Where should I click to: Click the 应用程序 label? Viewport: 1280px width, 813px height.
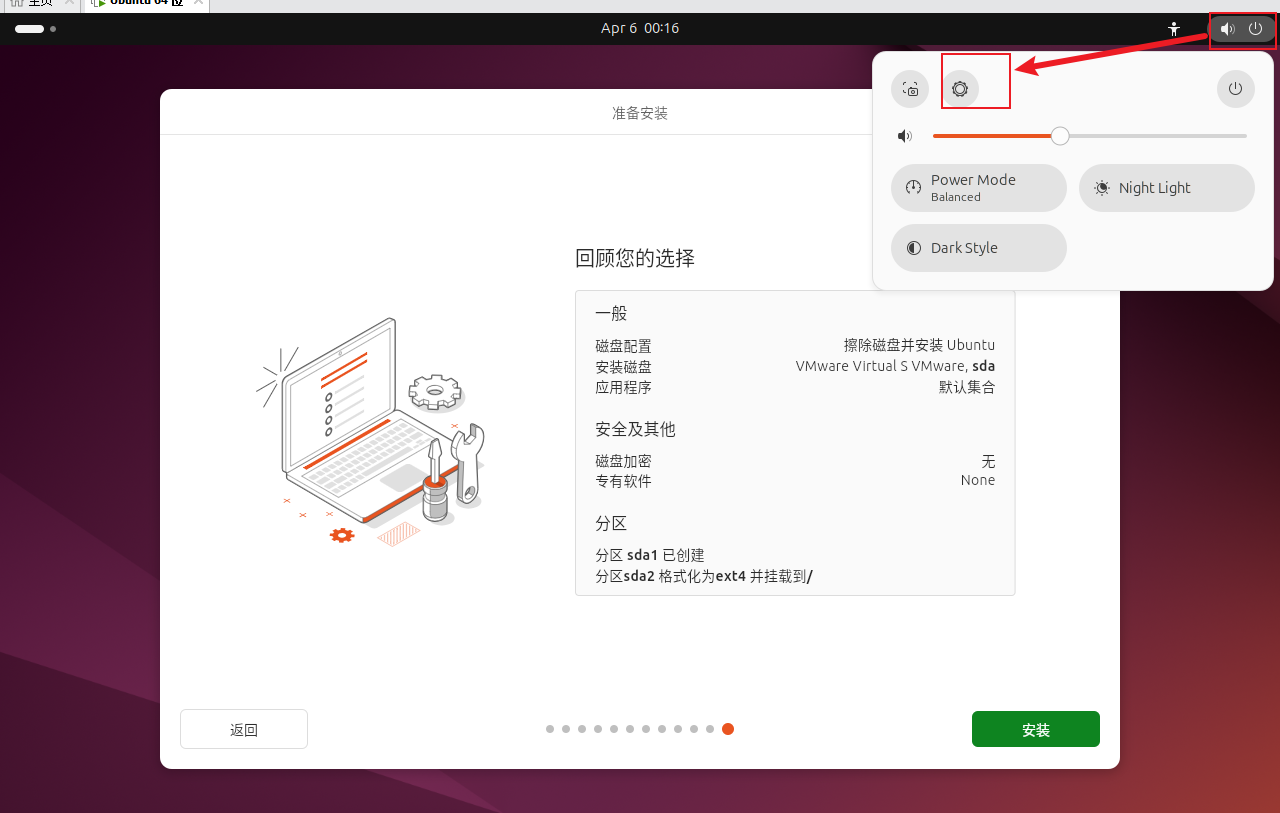tap(623, 388)
